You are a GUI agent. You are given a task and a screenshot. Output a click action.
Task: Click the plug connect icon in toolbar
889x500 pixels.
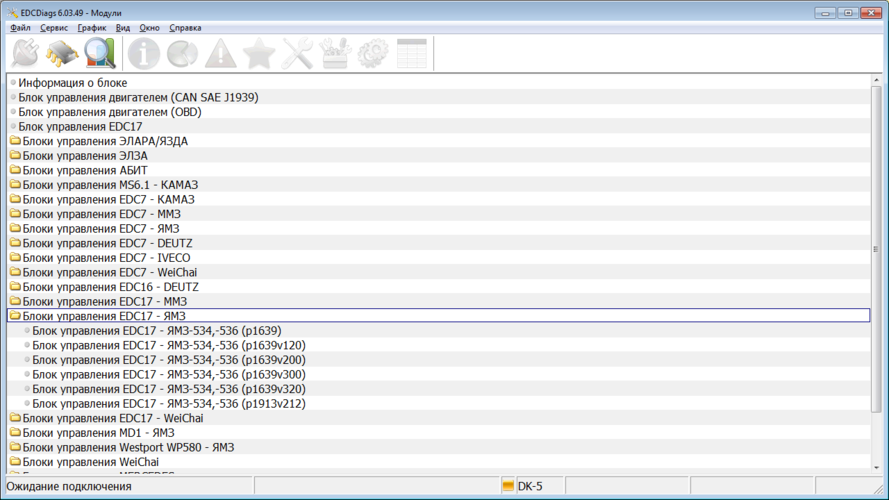[x=25, y=54]
